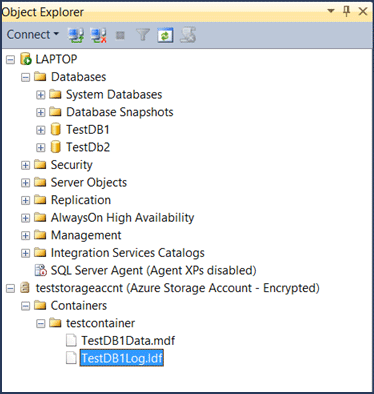Select the TestDB1 database label
This screenshot has width=374, height=394.
click(88, 129)
